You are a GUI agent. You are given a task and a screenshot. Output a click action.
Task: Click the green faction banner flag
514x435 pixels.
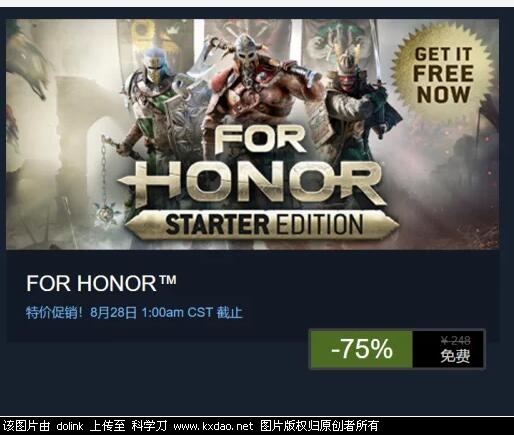click(x=337, y=40)
